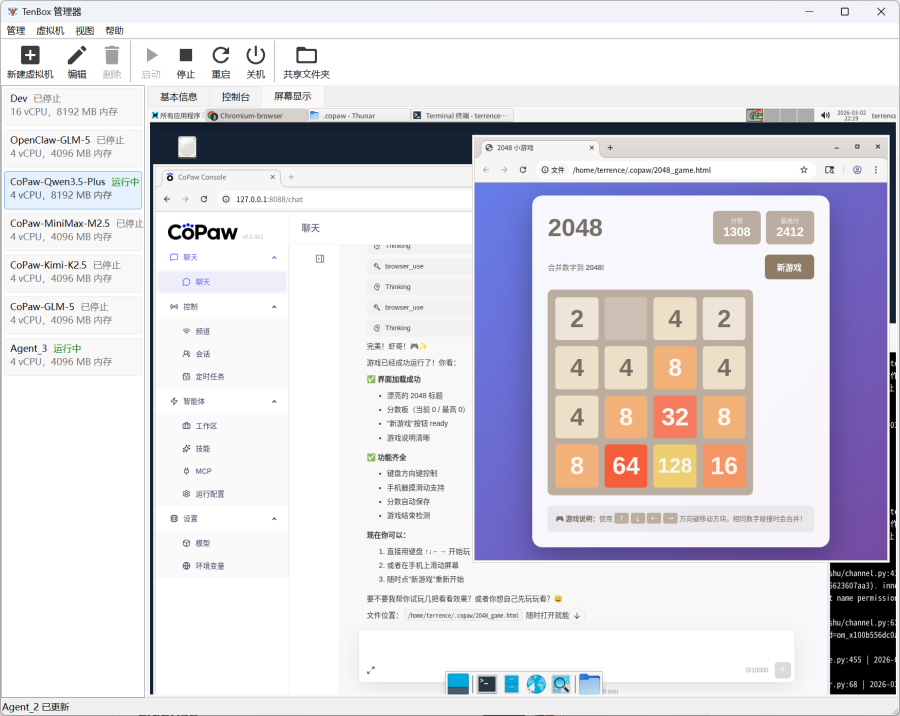Reload the 2048 game browser page
Image resolution: width=900 pixels, height=716 pixels.
tap(523, 170)
